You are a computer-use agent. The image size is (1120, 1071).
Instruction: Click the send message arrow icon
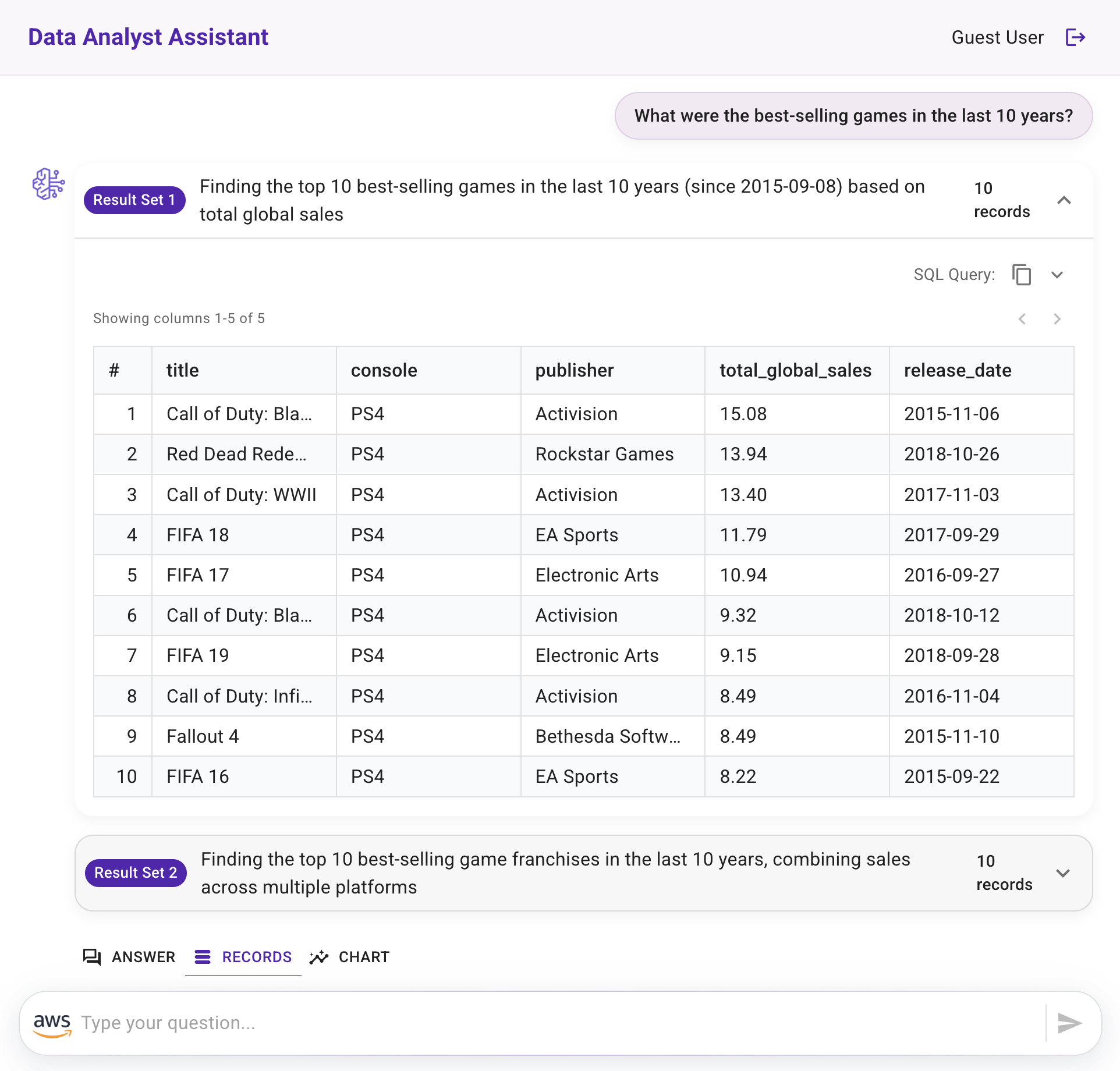(x=1069, y=1023)
